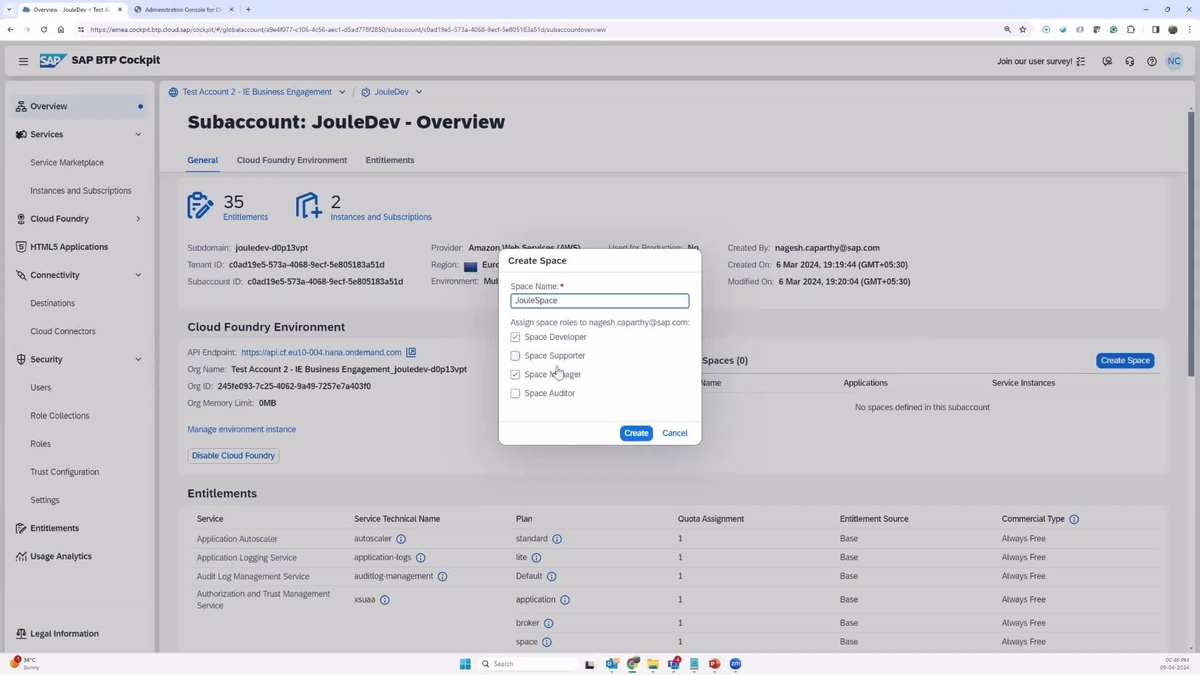Click the Windows Start button
The width and height of the screenshot is (1200, 675).
(x=465, y=664)
